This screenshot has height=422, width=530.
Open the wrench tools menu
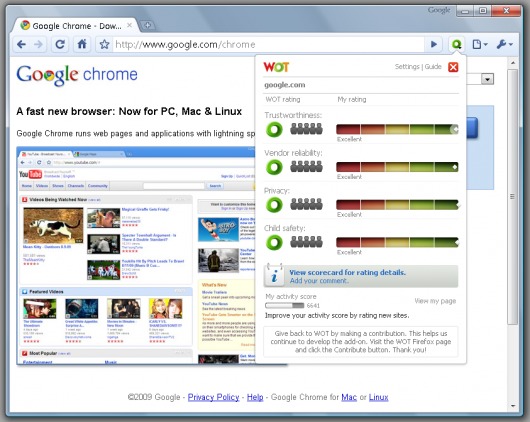pyautogui.click(x=505, y=44)
